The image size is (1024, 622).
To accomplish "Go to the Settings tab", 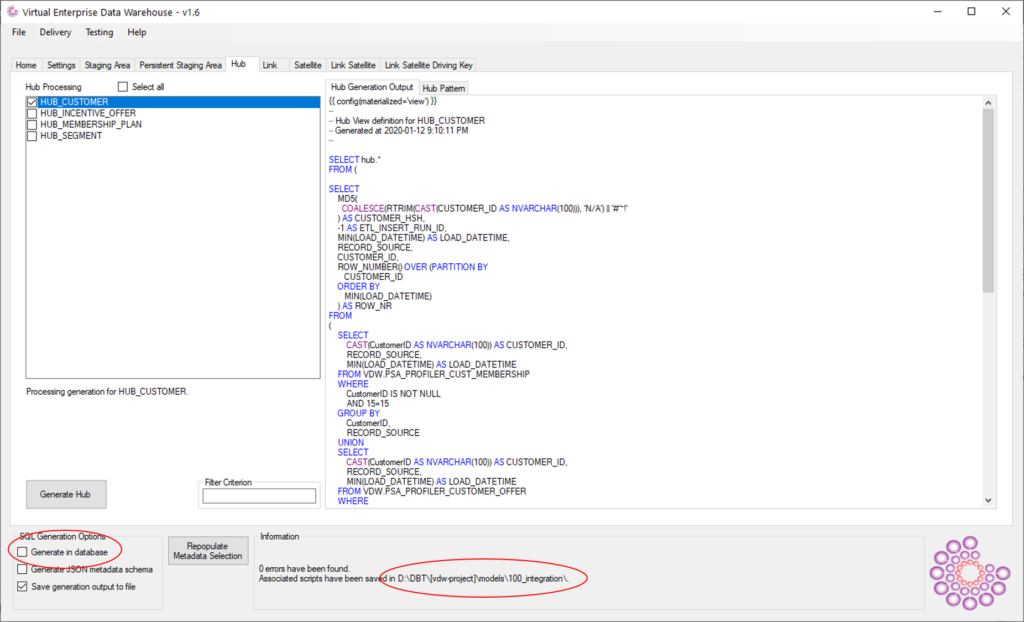I will coord(61,64).
